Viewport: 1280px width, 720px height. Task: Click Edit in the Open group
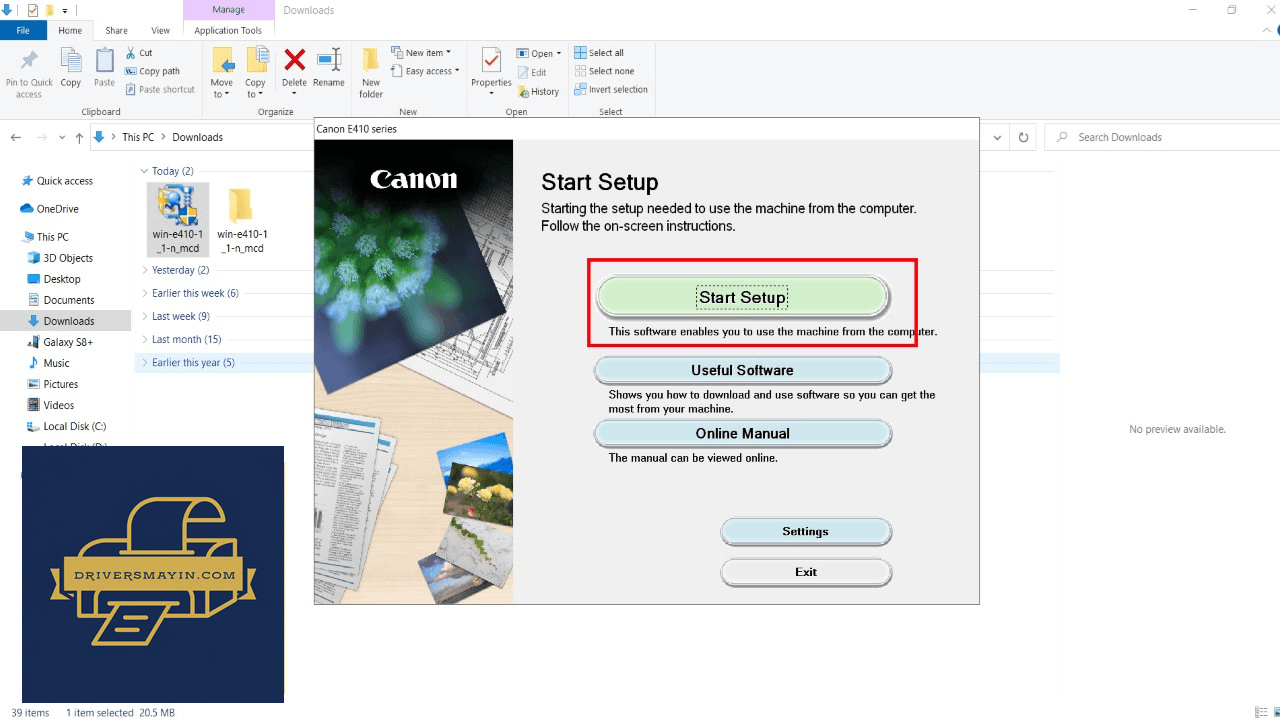[532, 72]
